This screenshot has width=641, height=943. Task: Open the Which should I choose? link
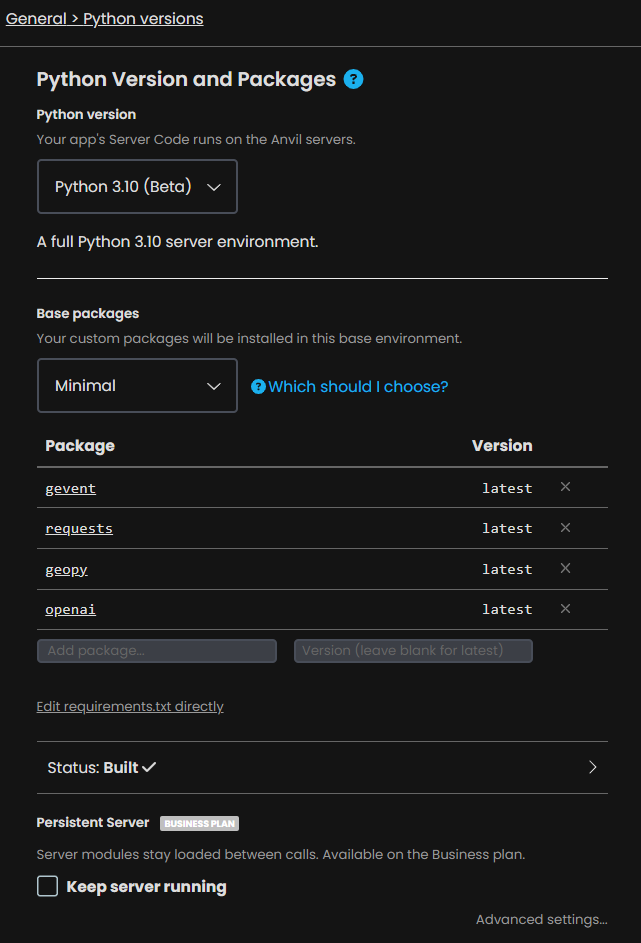pos(358,387)
